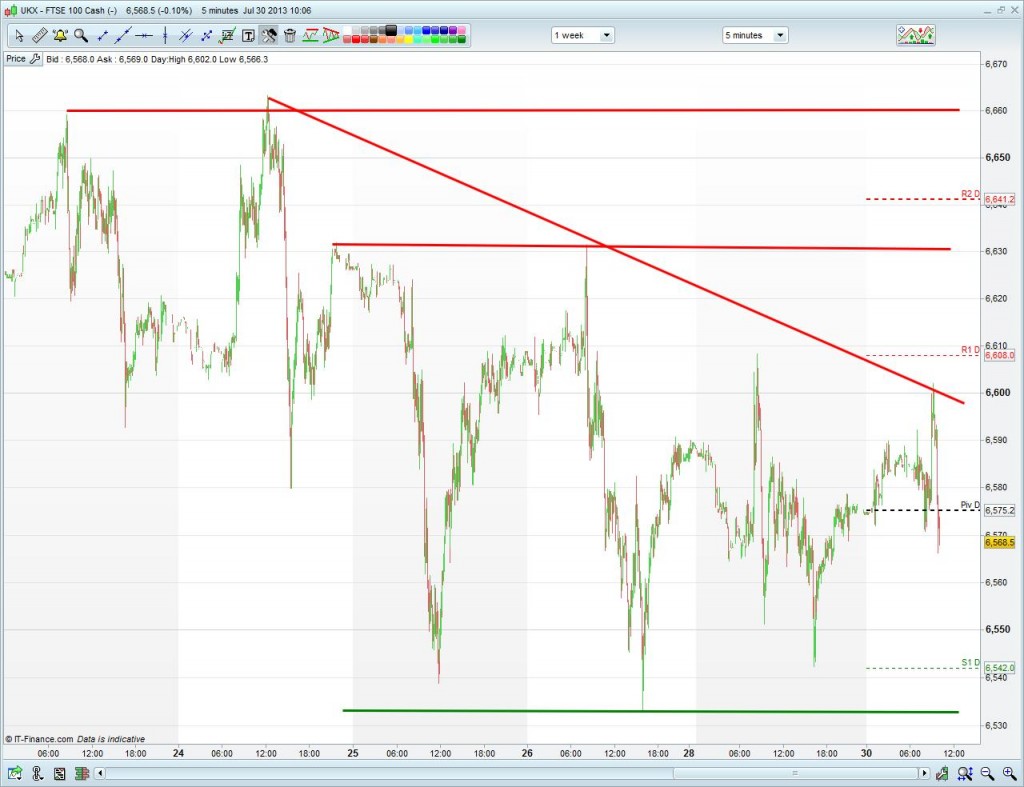Screen dimensions: 1024x787
Task: Select the vertical line drawing tool
Action: [x=165, y=35]
